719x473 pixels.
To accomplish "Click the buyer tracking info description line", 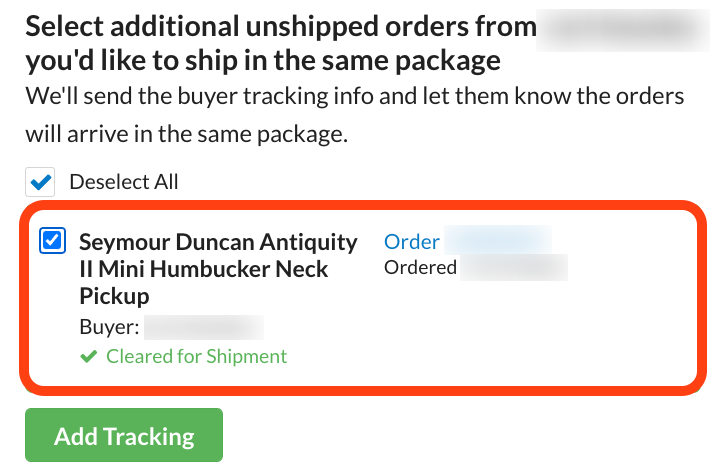I will pyautogui.click(x=355, y=98).
